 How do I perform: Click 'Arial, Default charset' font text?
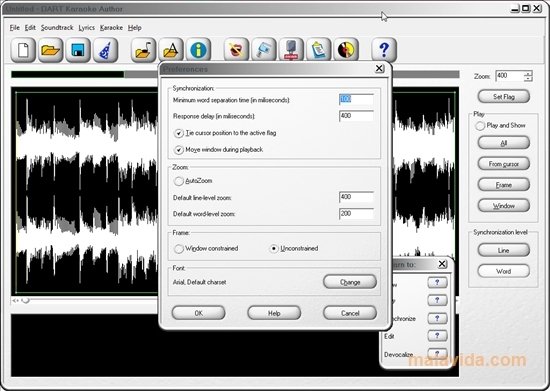pyautogui.click(x=199, y=282)
